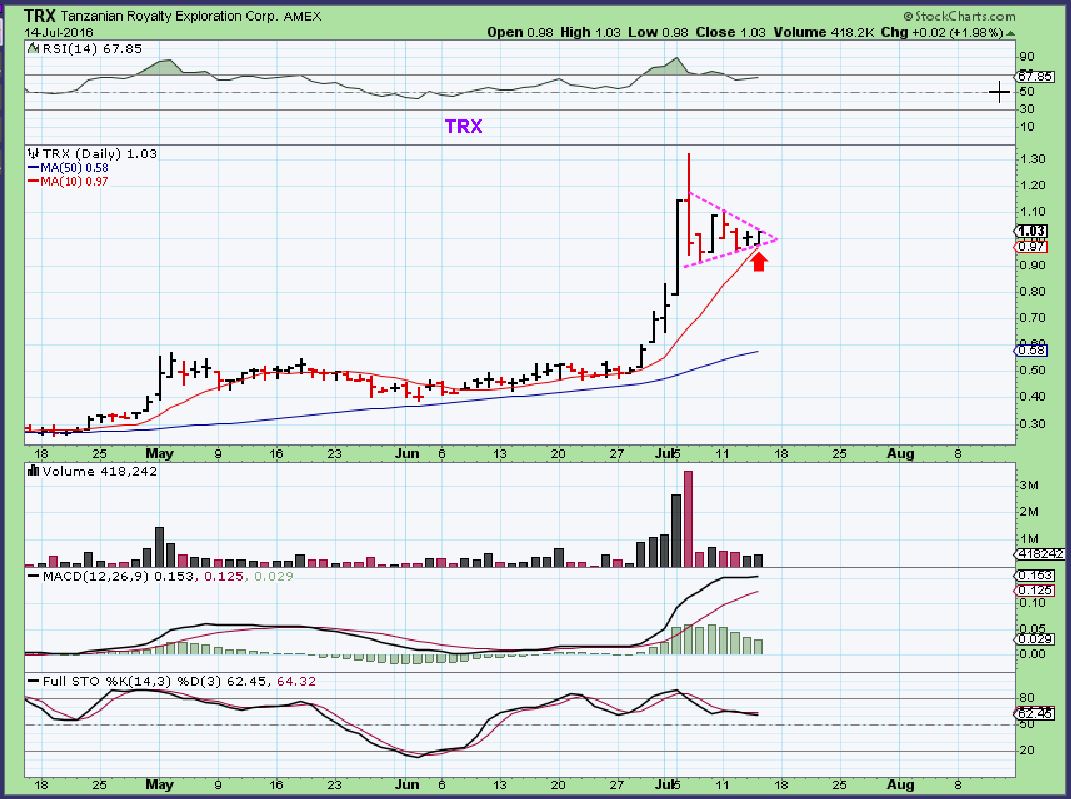The image size is (1071, 799).
Task: Click the 0.30 price axis label
Action: coord(1033,423)
